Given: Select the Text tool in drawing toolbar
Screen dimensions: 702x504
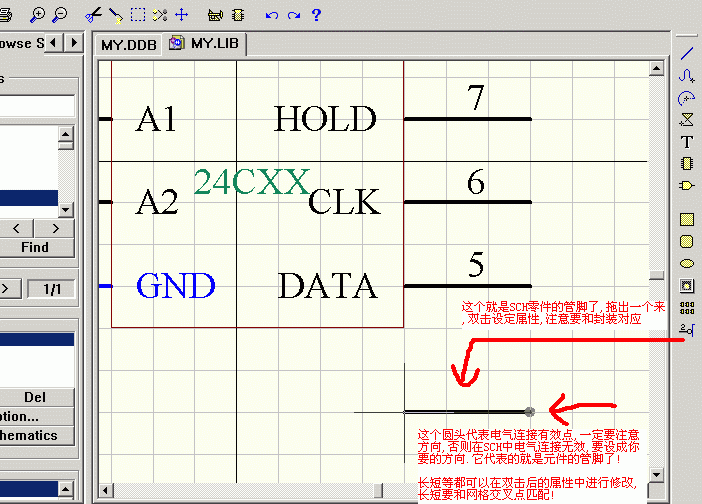Looking at the screenshot, I should click(x=687, y=142).
